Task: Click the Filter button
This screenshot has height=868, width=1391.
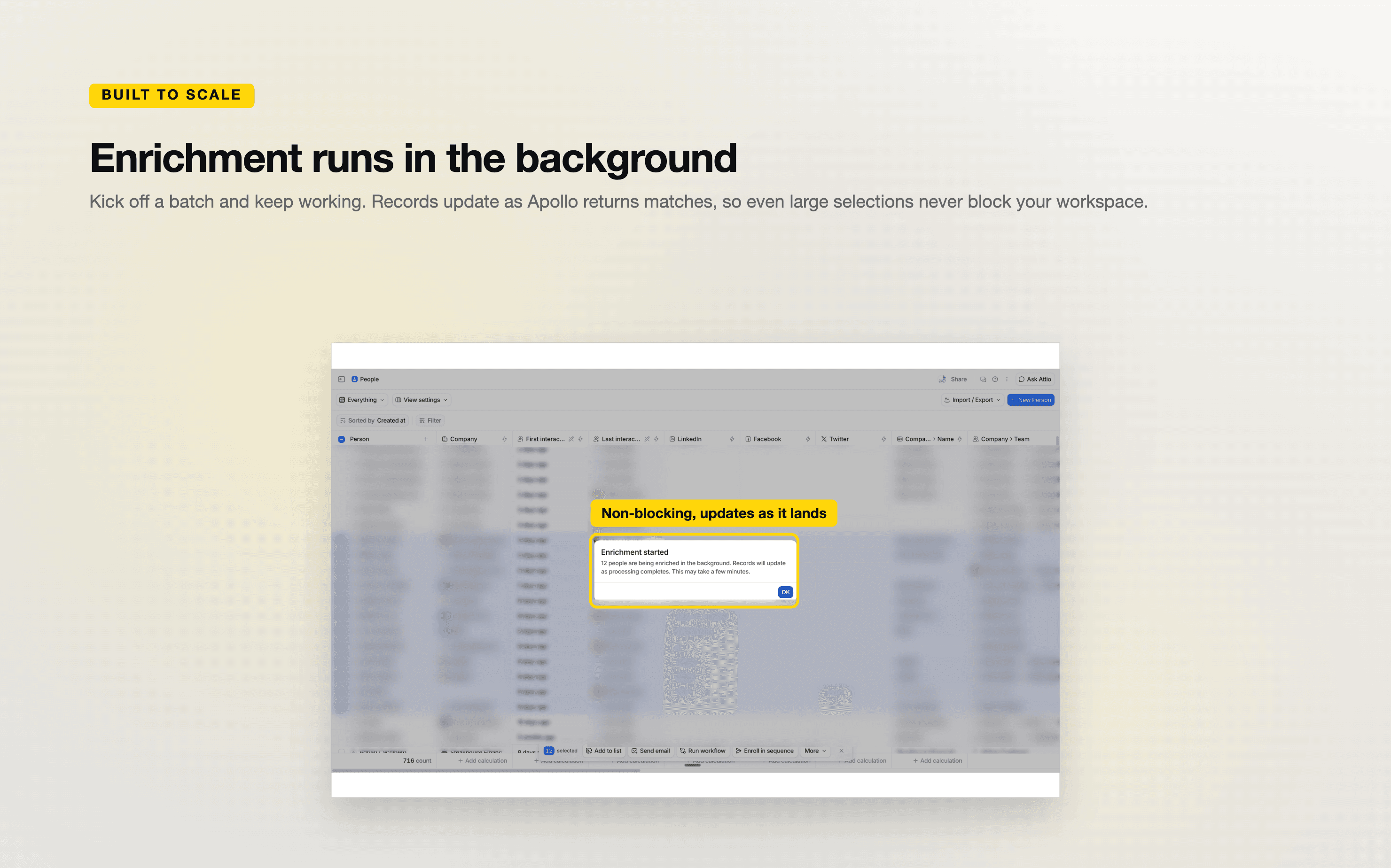Action: click(x=430, y=420)
